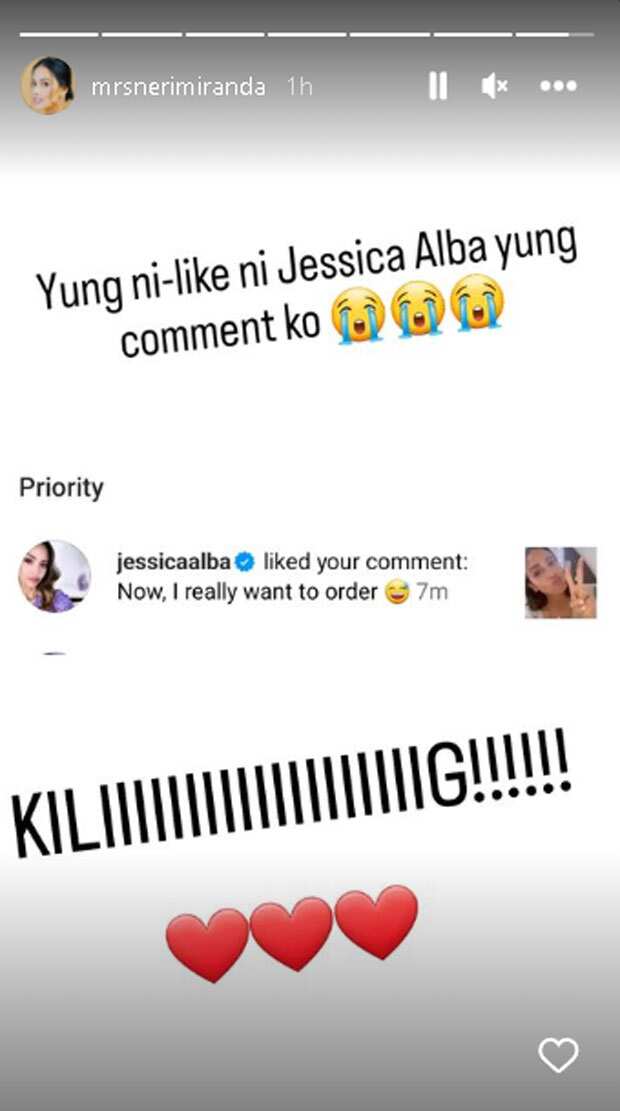Jump to first story progress segment
Viewport: 620px width, 1111px height.
[59, 34]
